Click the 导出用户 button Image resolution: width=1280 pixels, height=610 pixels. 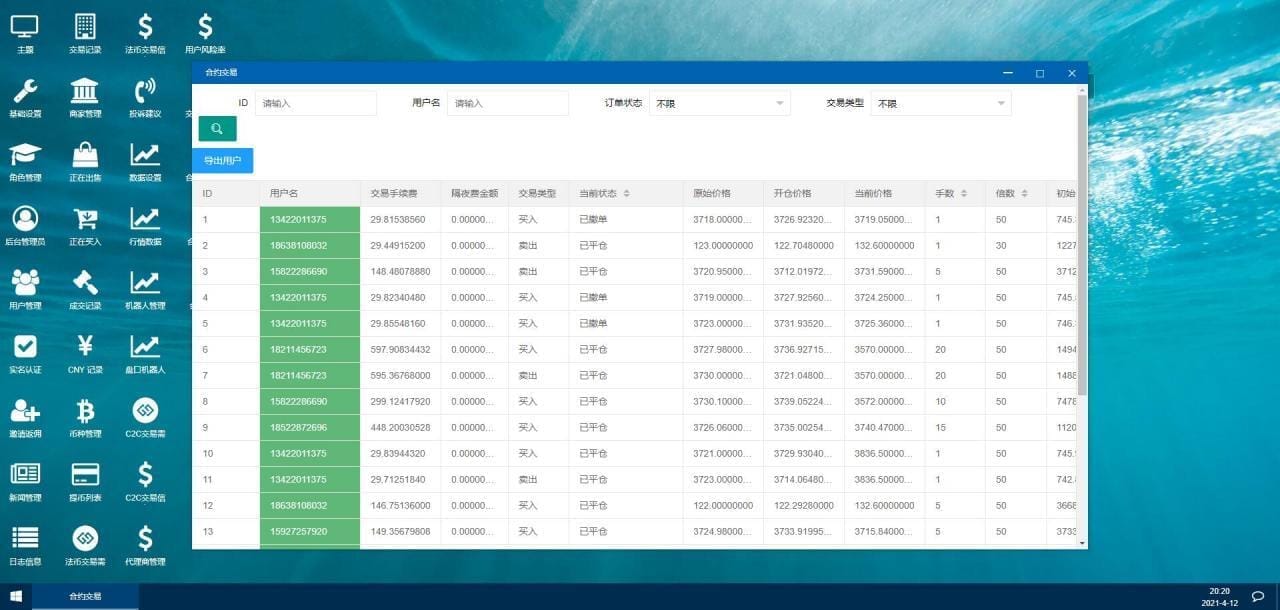tap(222, 160)
